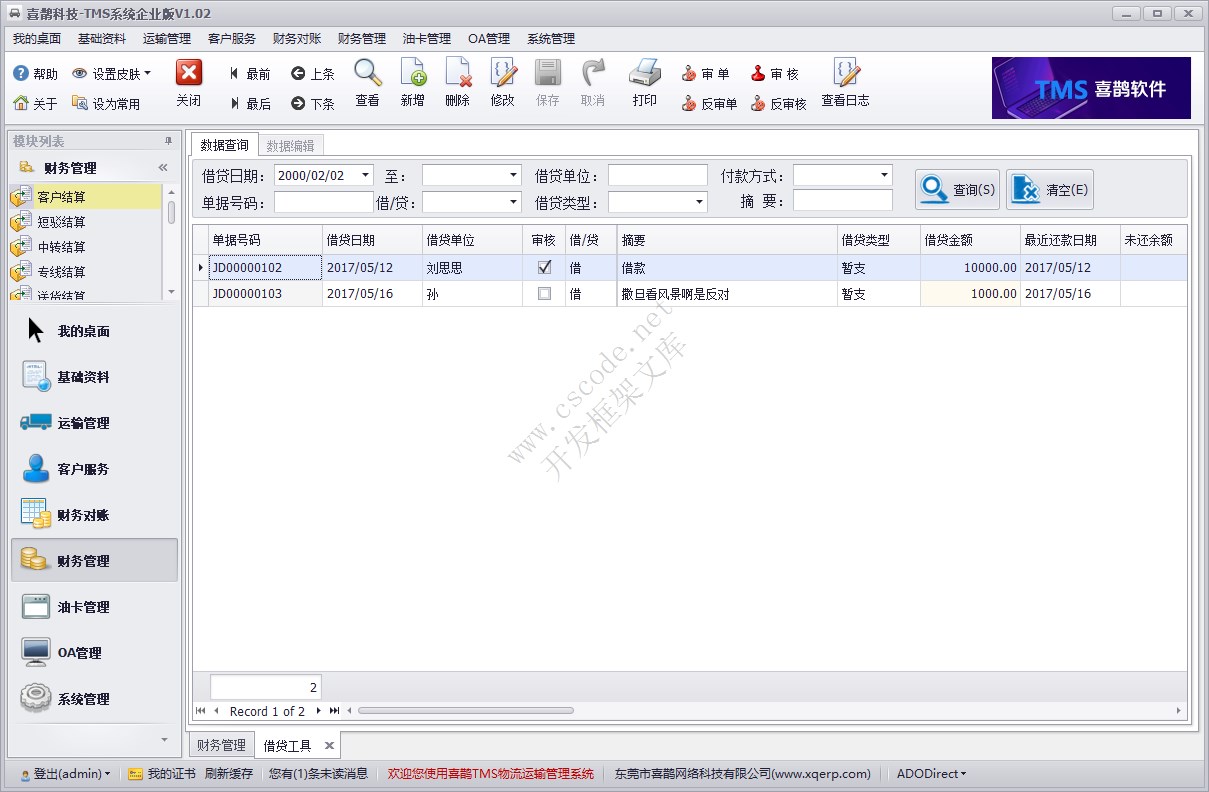Click 我的证书 in status bar
1209x792 pixels.
162,774
